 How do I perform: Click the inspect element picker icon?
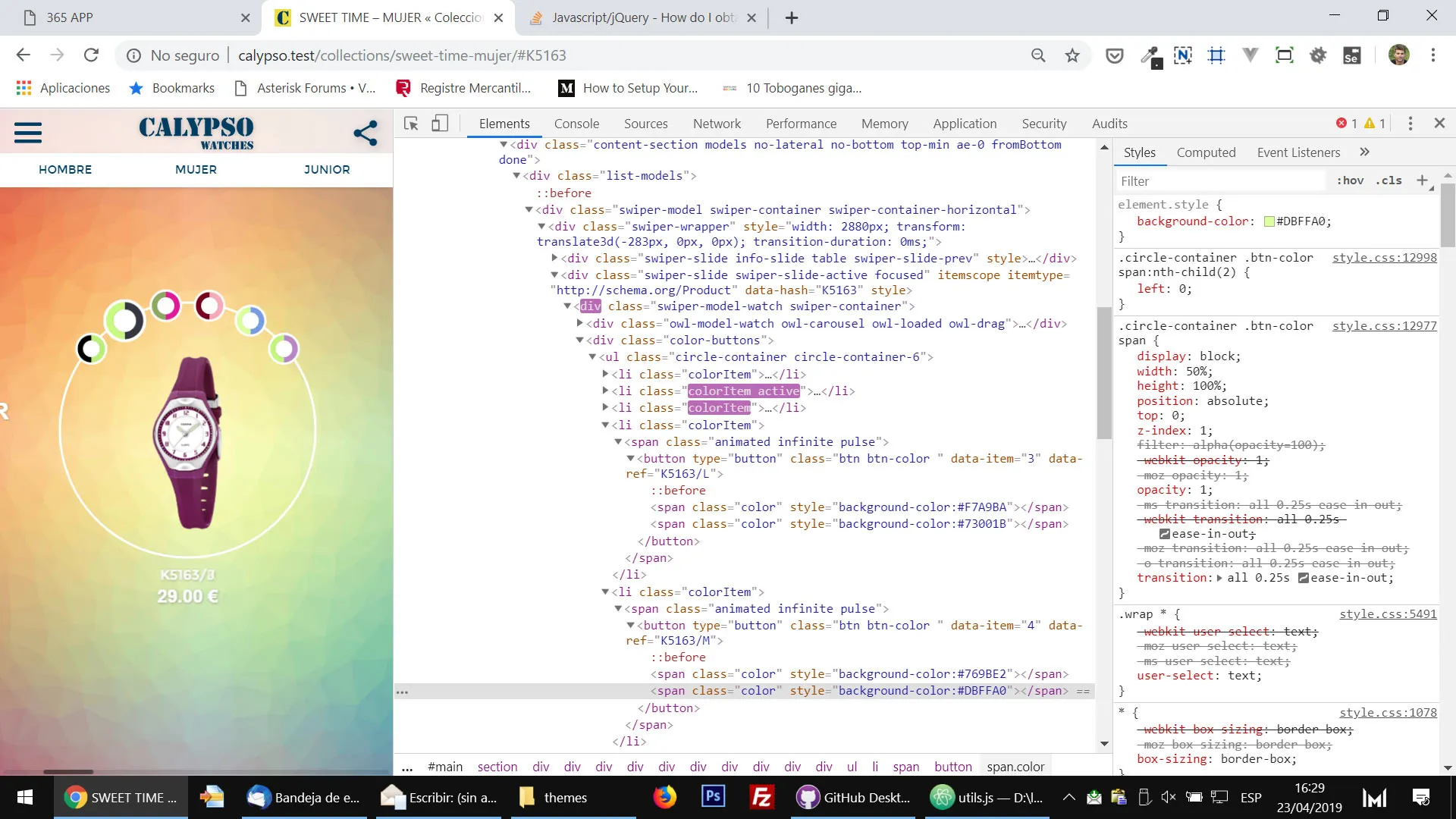411,124
